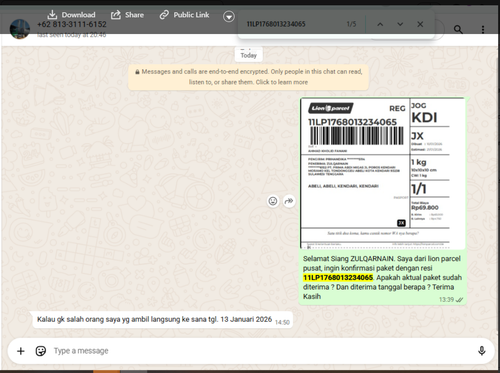This screenshot has width=500, height=373.
Task: Open the emoji and sticker picker
Action: click(x=41, y=351)
